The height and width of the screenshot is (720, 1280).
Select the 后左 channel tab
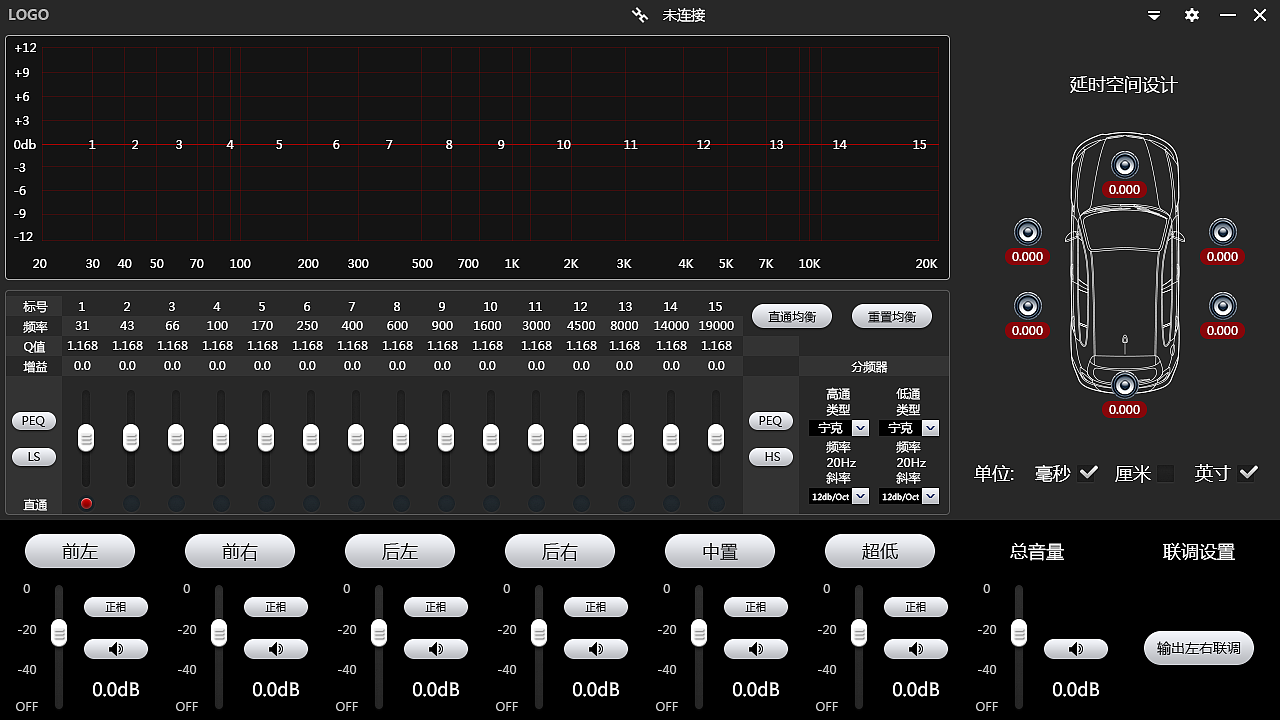pos(400,551)
